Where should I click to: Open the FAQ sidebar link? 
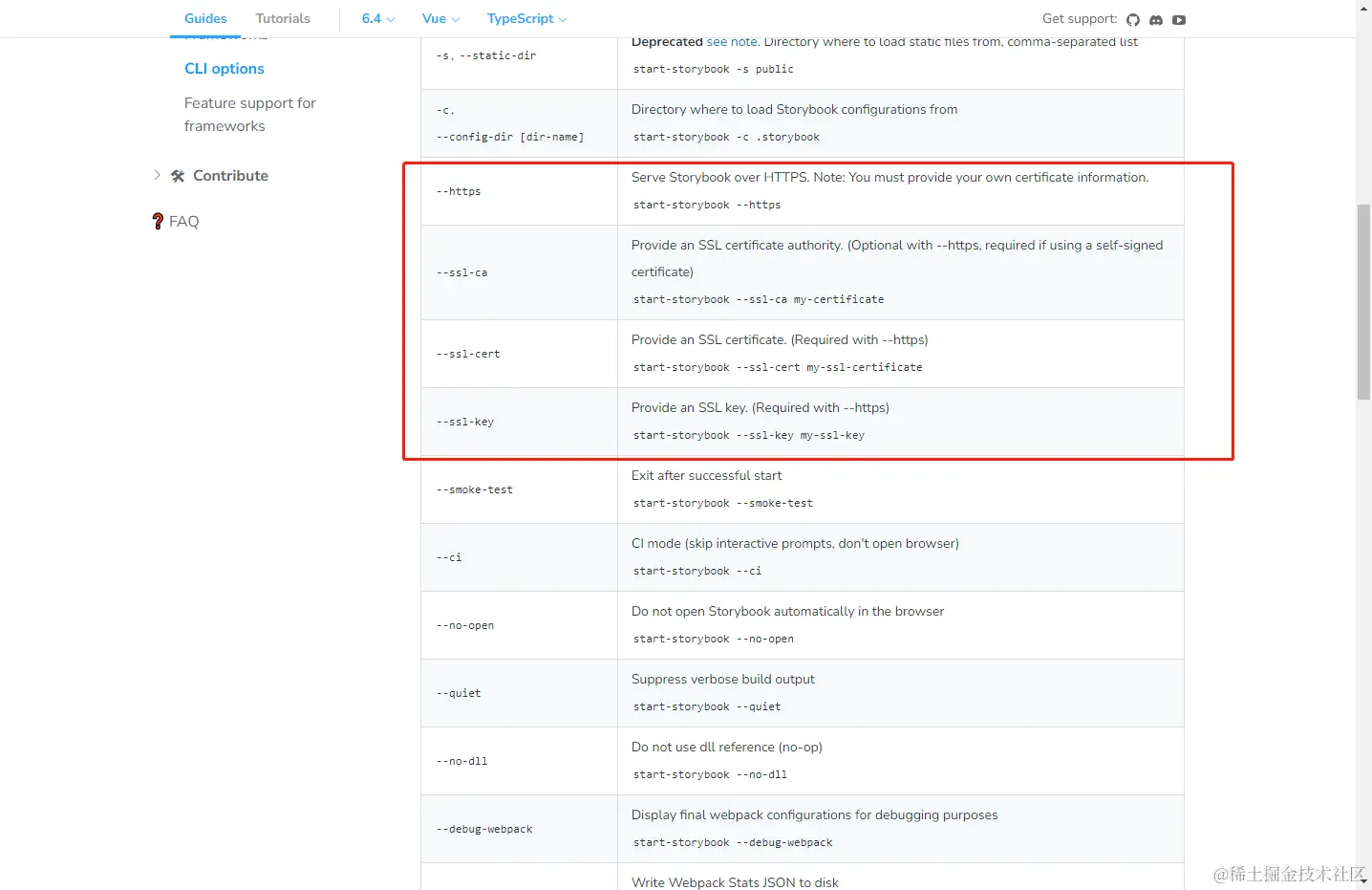[183, 222]
